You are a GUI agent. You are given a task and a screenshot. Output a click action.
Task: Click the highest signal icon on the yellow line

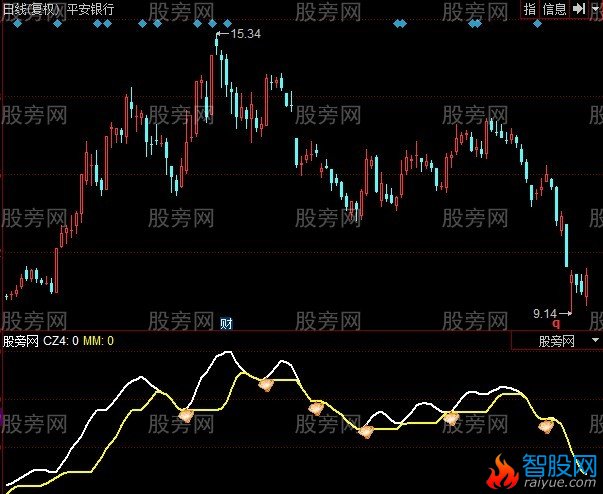click(266, 384)
